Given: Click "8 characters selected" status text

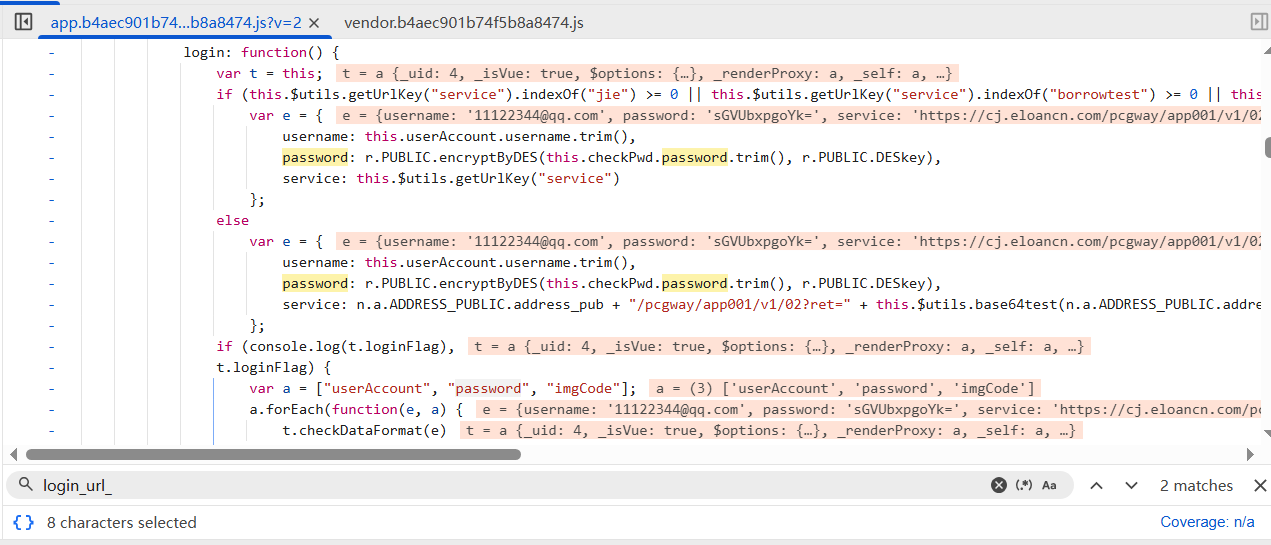Looking at the screenshot, I should pos(122,522).
